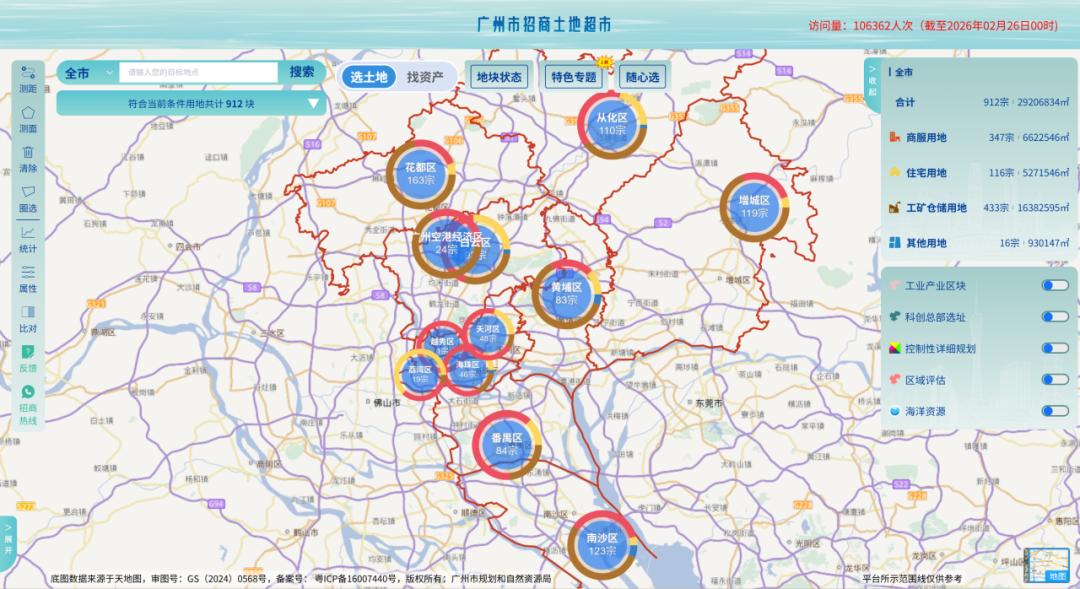Open the 全市 district dropdown

(88, 73)
